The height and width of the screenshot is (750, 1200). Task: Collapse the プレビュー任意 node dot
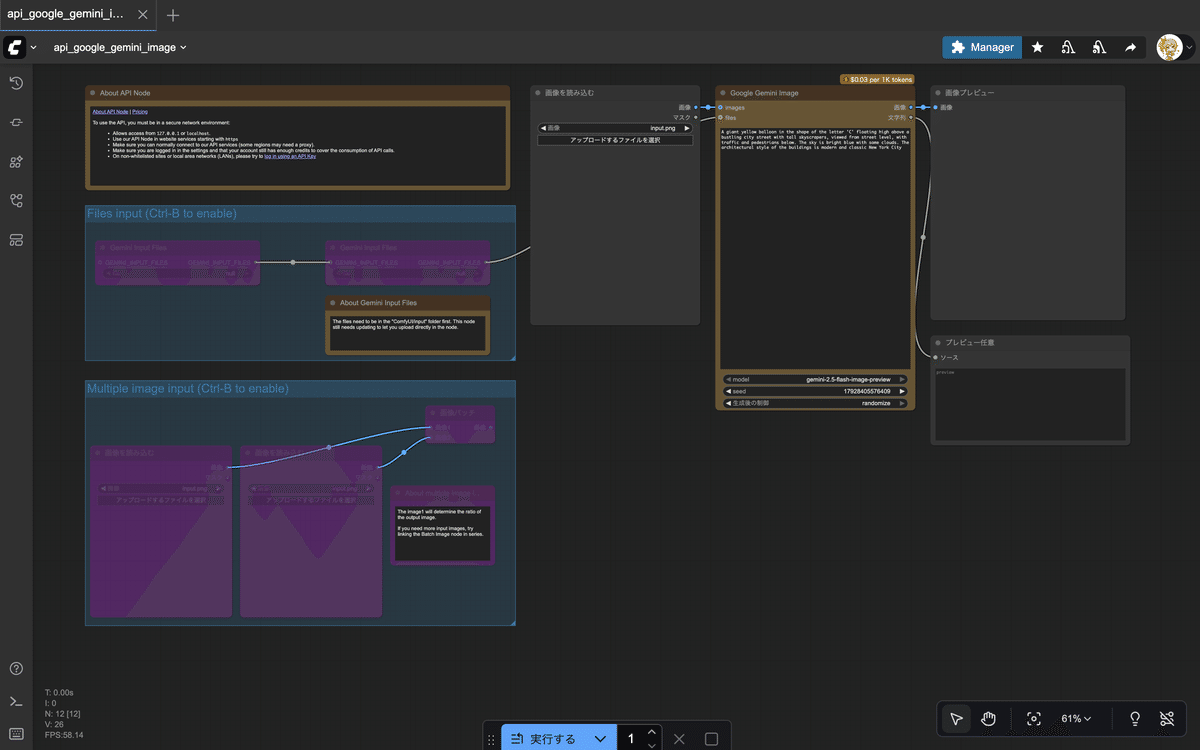[x=938, y=343]
